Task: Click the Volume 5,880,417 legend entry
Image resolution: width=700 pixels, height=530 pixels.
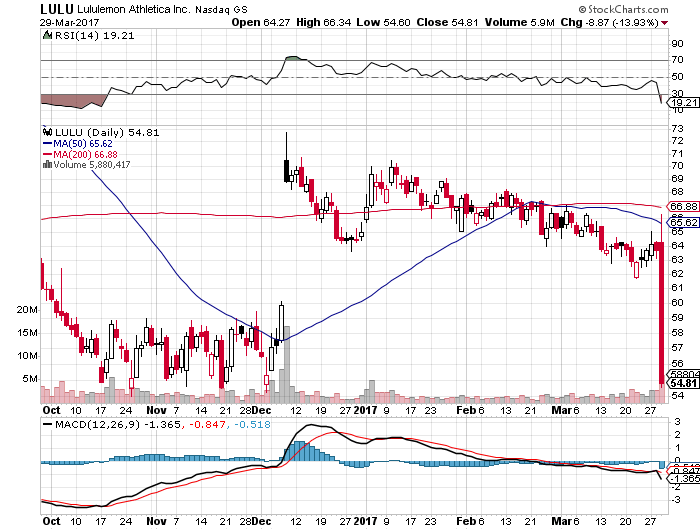Action: (x=92, y=165)
